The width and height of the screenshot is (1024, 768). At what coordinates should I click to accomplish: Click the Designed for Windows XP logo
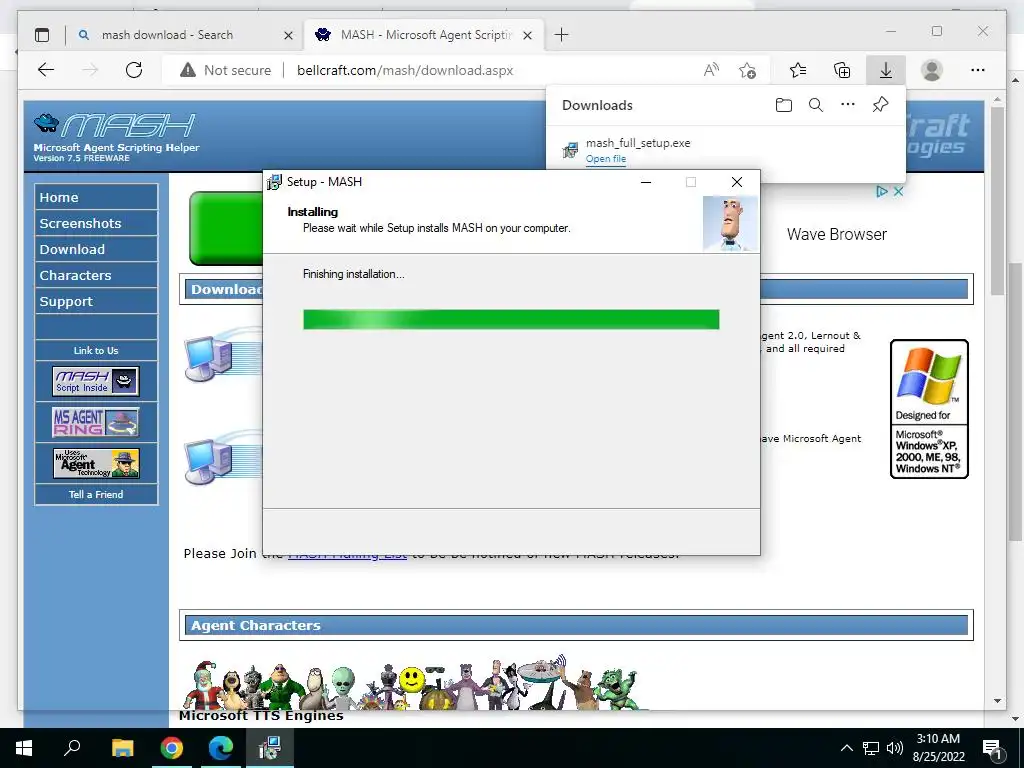tap(929, 409)
